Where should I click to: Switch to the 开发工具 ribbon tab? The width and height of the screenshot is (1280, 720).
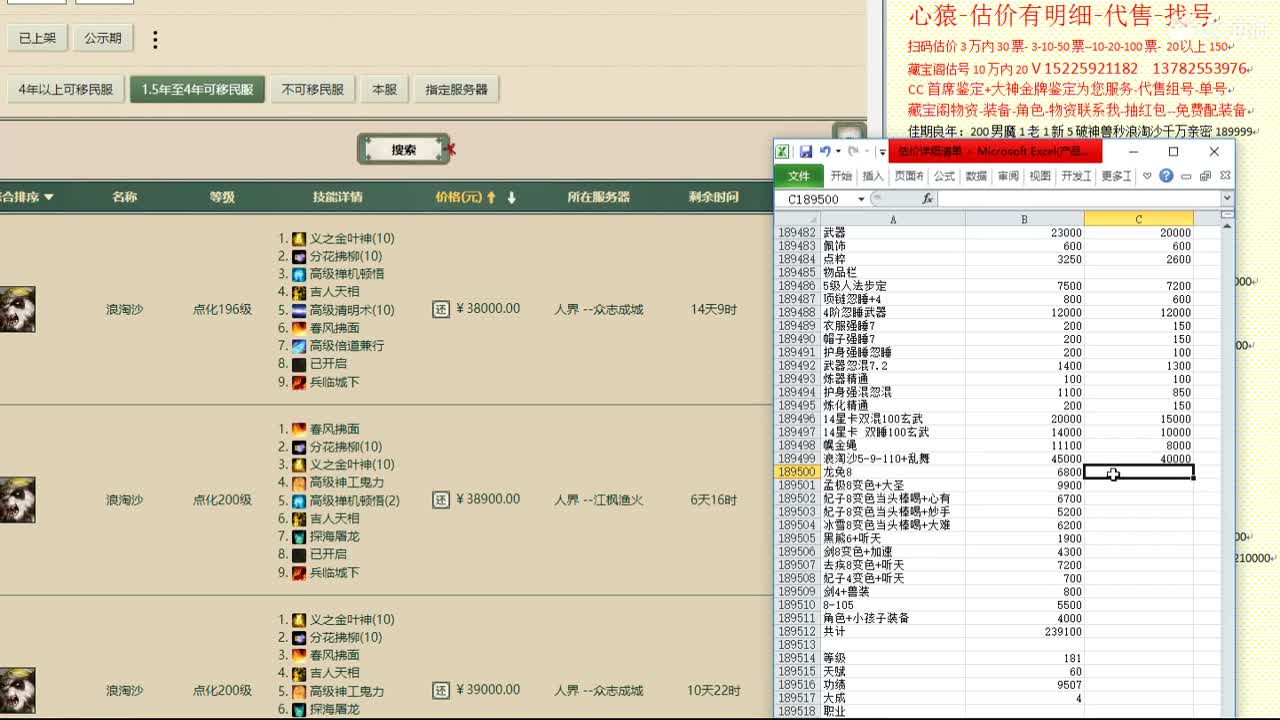click(x=1076, y=176)
